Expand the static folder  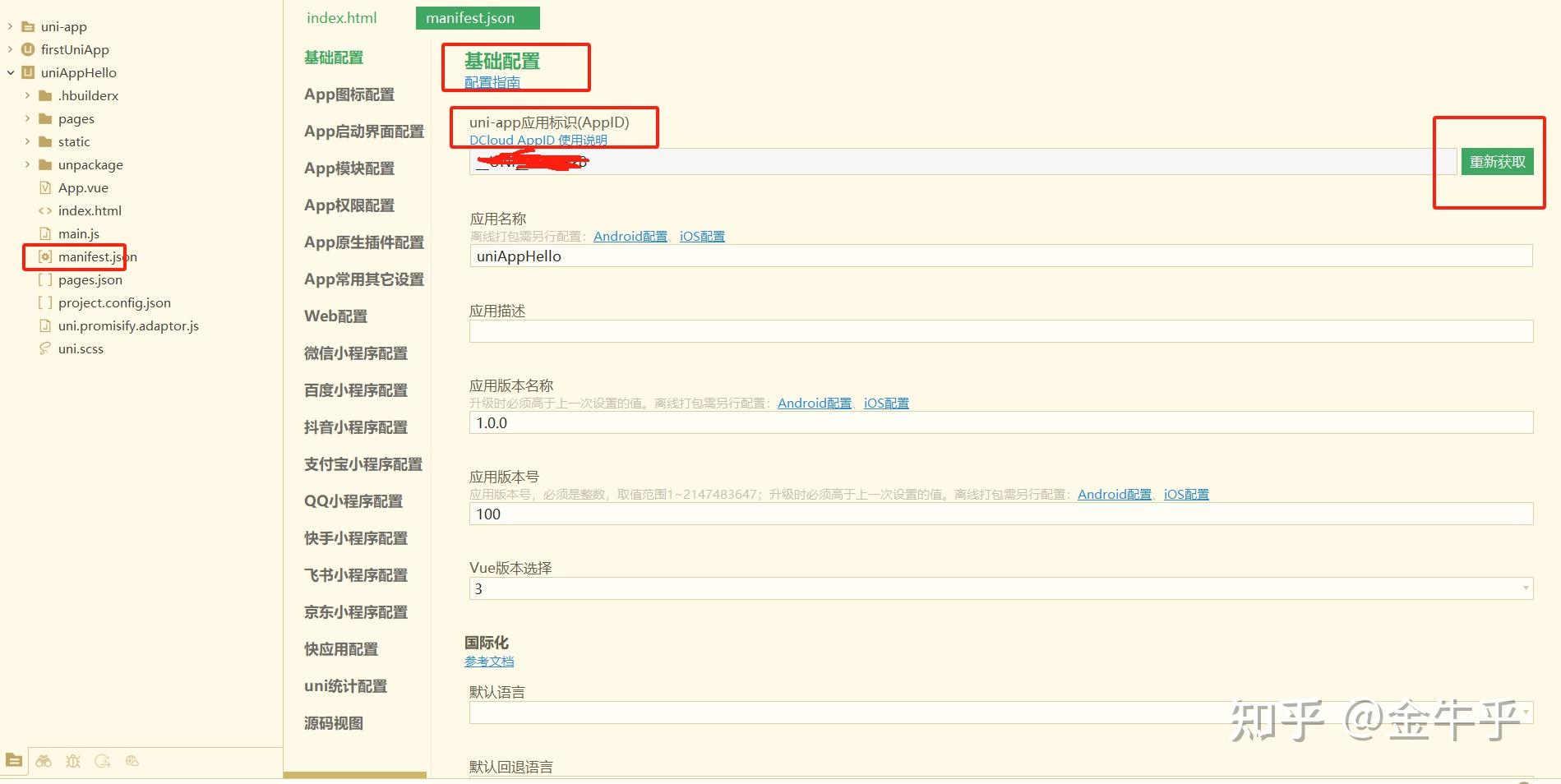[x=29, y=141]
